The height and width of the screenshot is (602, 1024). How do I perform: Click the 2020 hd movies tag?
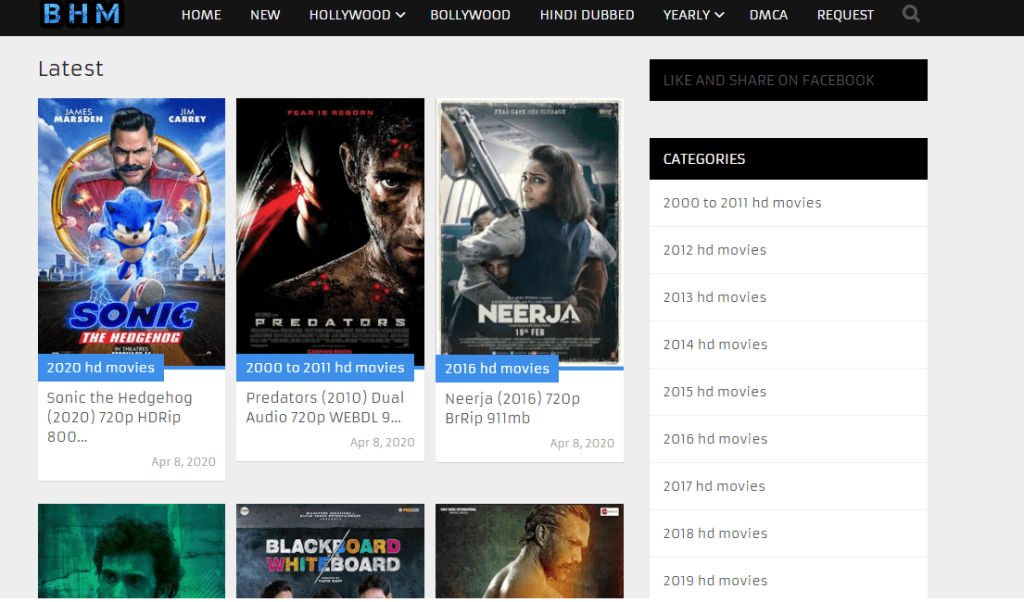point(100,368)
